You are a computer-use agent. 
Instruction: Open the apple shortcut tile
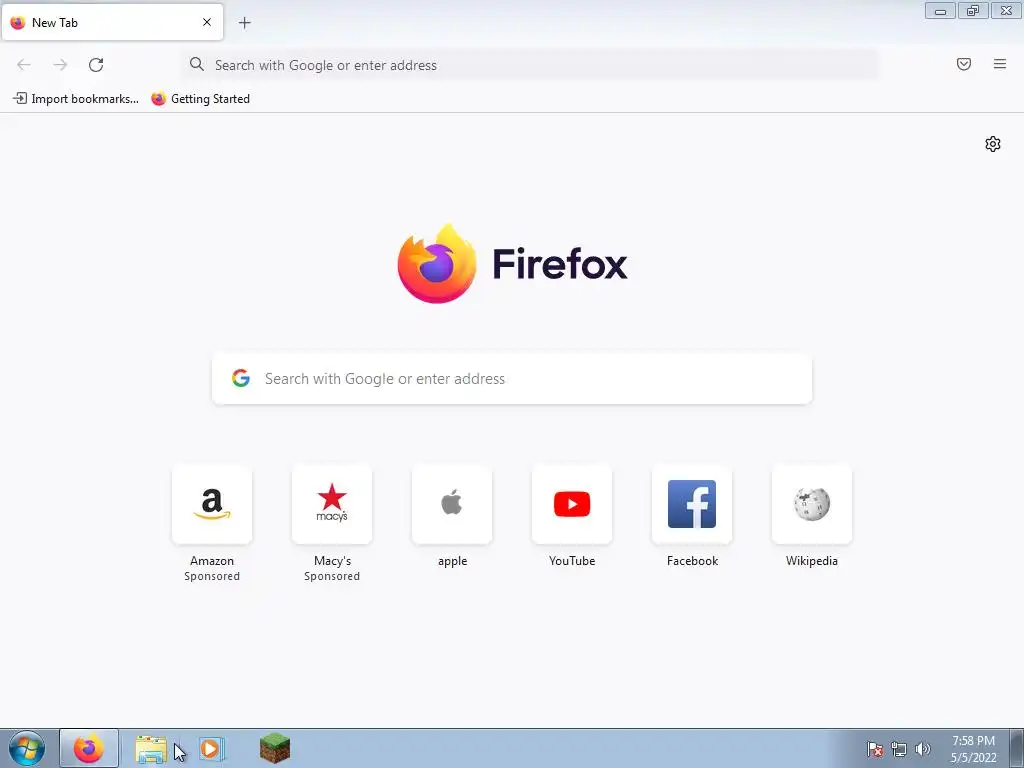(452, 504)
